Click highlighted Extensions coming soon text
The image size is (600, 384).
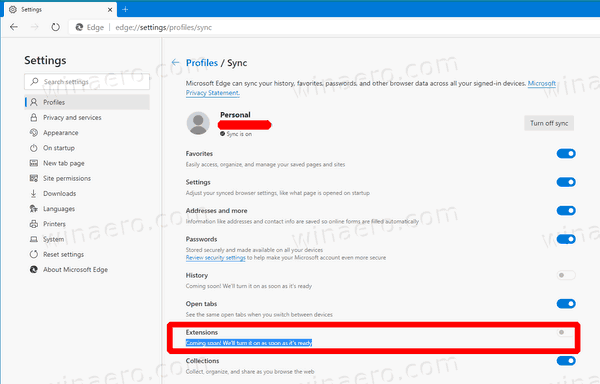[249, 343]
